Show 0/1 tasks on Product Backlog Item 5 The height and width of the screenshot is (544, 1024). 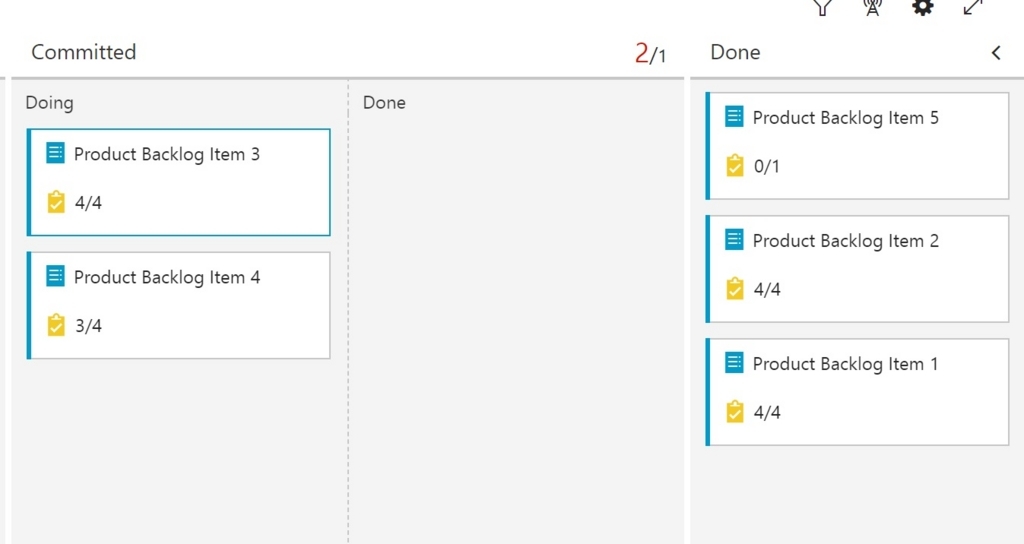753,166
